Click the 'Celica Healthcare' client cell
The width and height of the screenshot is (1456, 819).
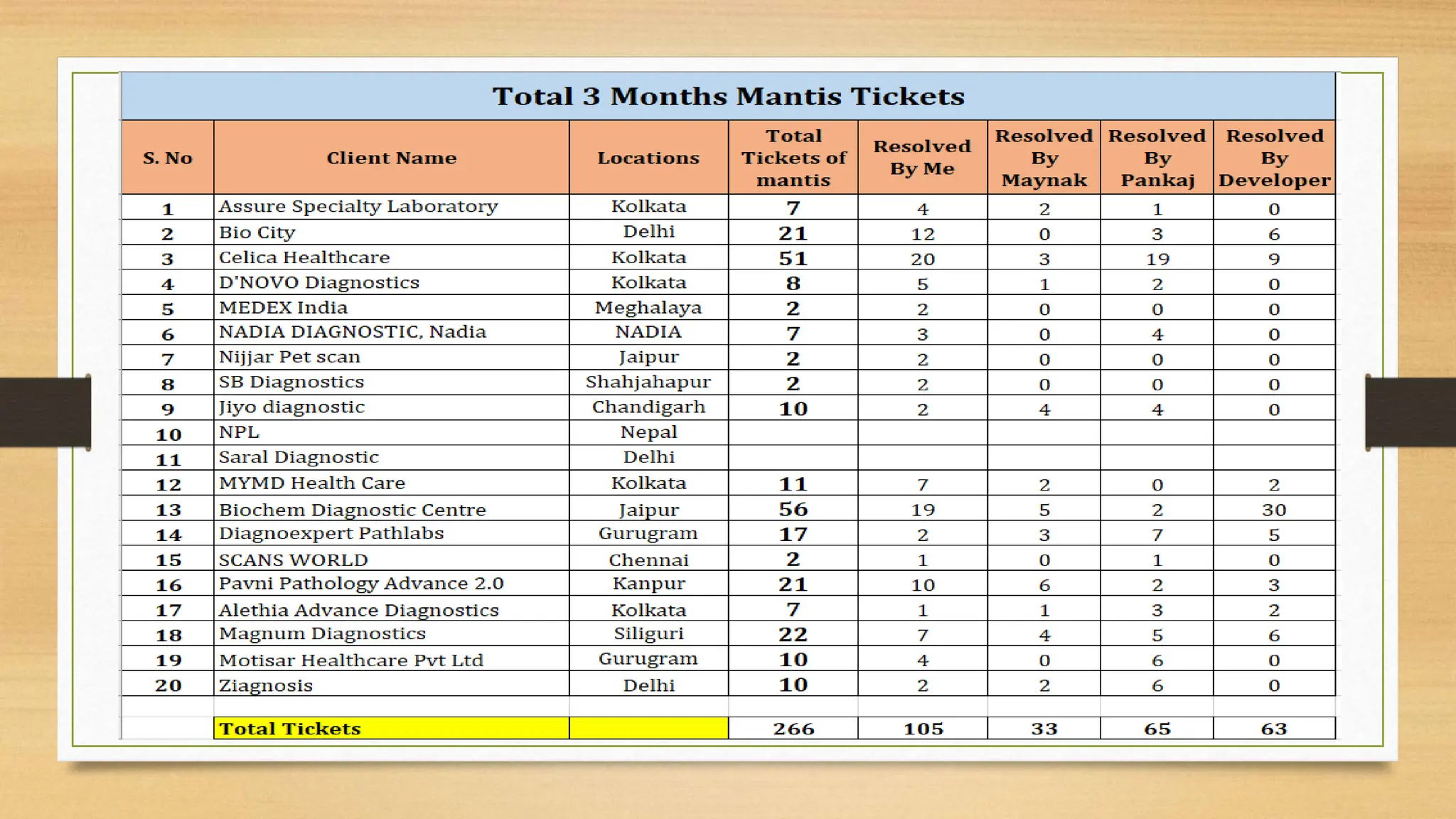pos(304,257)
